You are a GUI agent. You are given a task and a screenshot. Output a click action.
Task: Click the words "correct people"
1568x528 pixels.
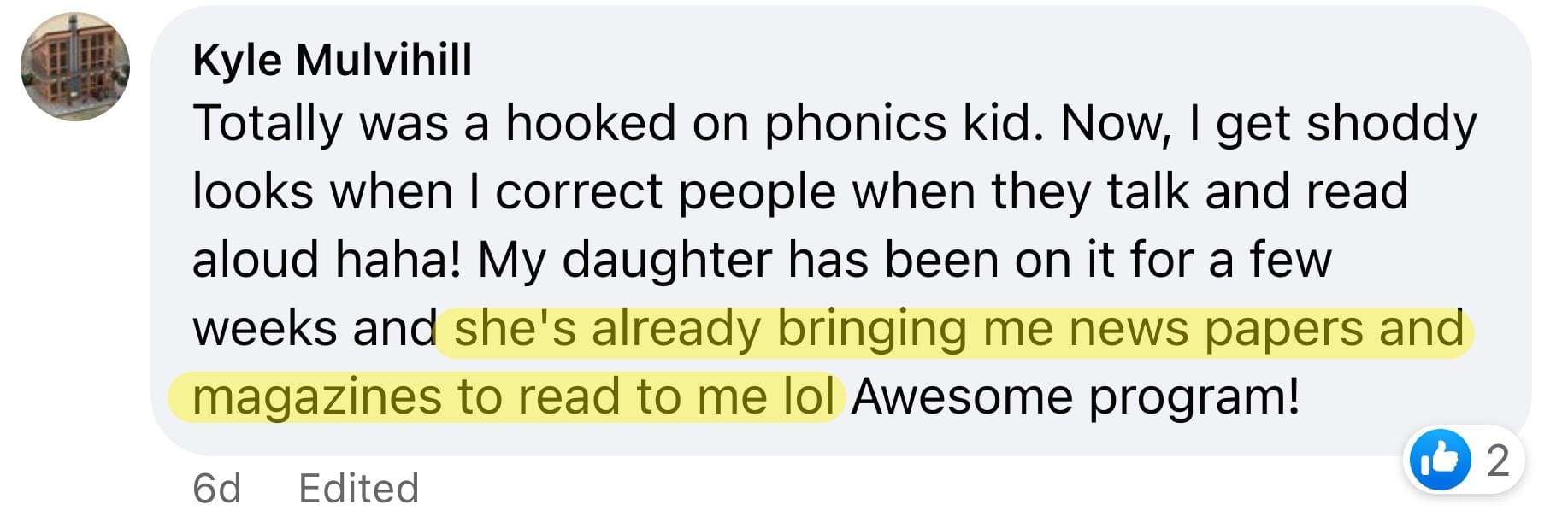[x=665, y=192]
